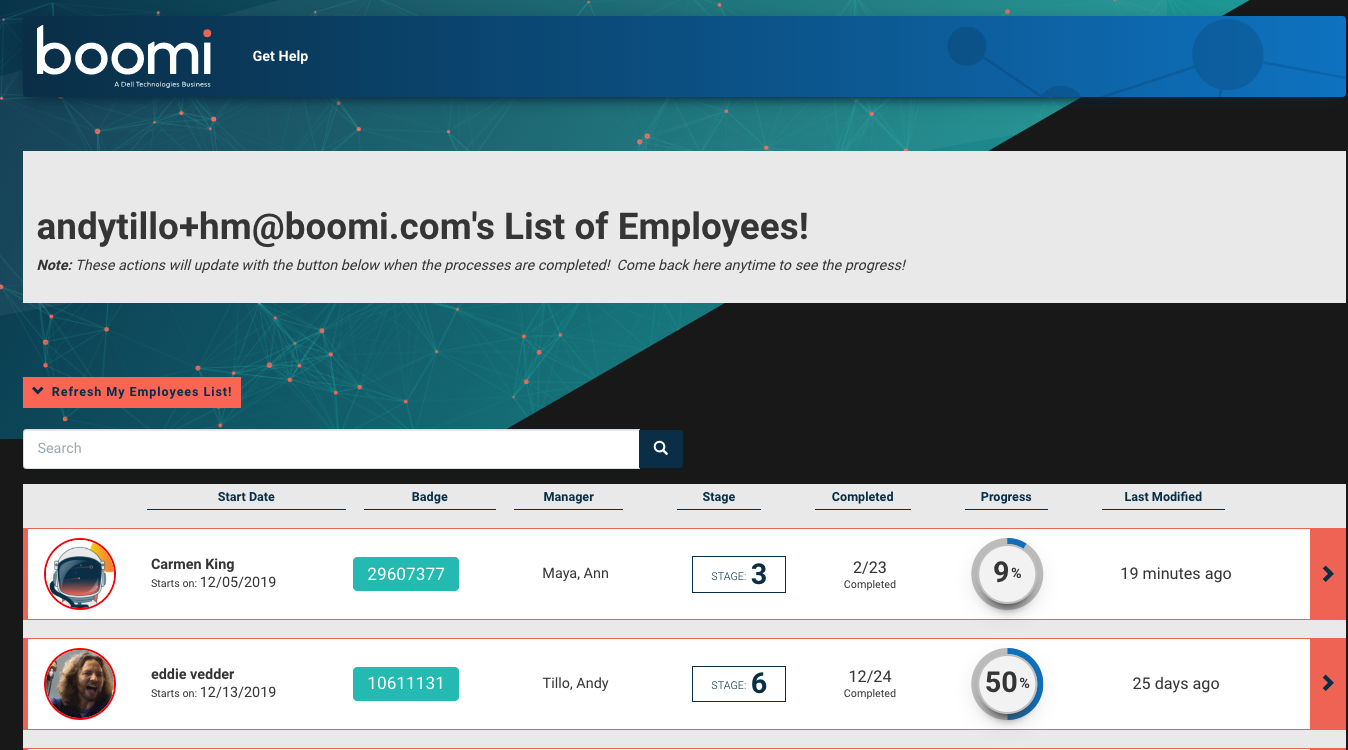Click Carmen King's 2/23 Completed count
The width and height of the screenshot is (1348, 750).
pos(869,574)
